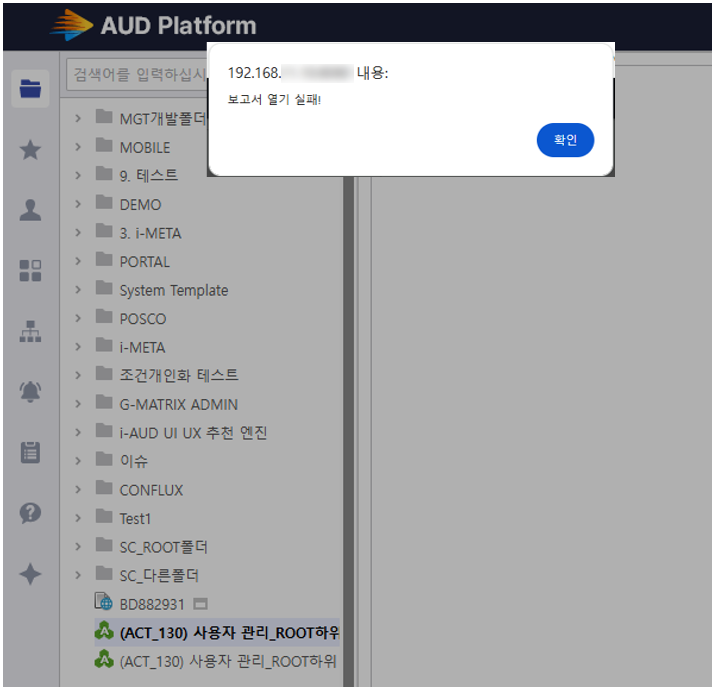Screen dimensions: 716x690
Task: Expand the 조건개인화 테스트 folder chevron
Action: (78, 375)
